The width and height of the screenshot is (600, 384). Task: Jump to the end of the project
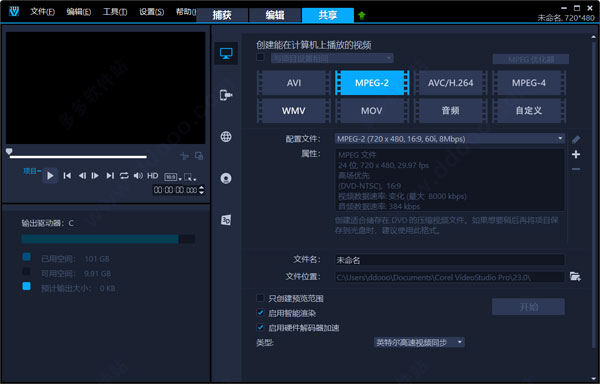pyautogui.click(x=110, y=176)
